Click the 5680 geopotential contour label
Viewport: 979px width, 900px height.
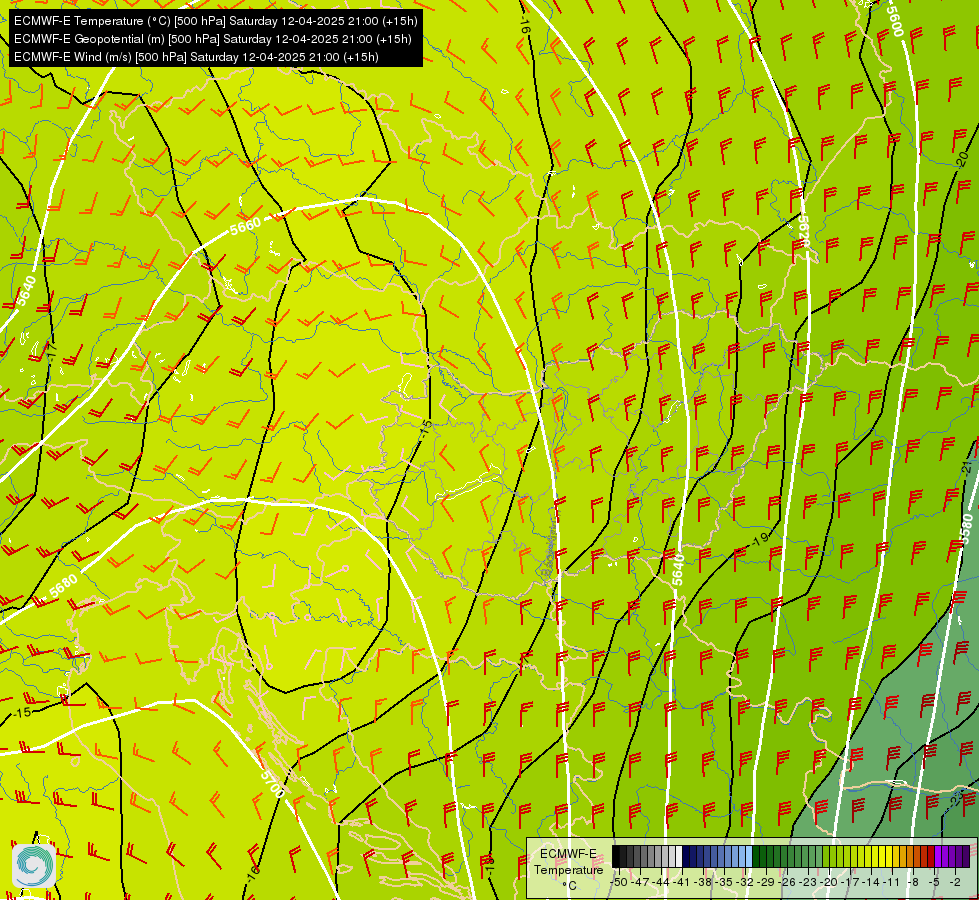click(63, 586)
